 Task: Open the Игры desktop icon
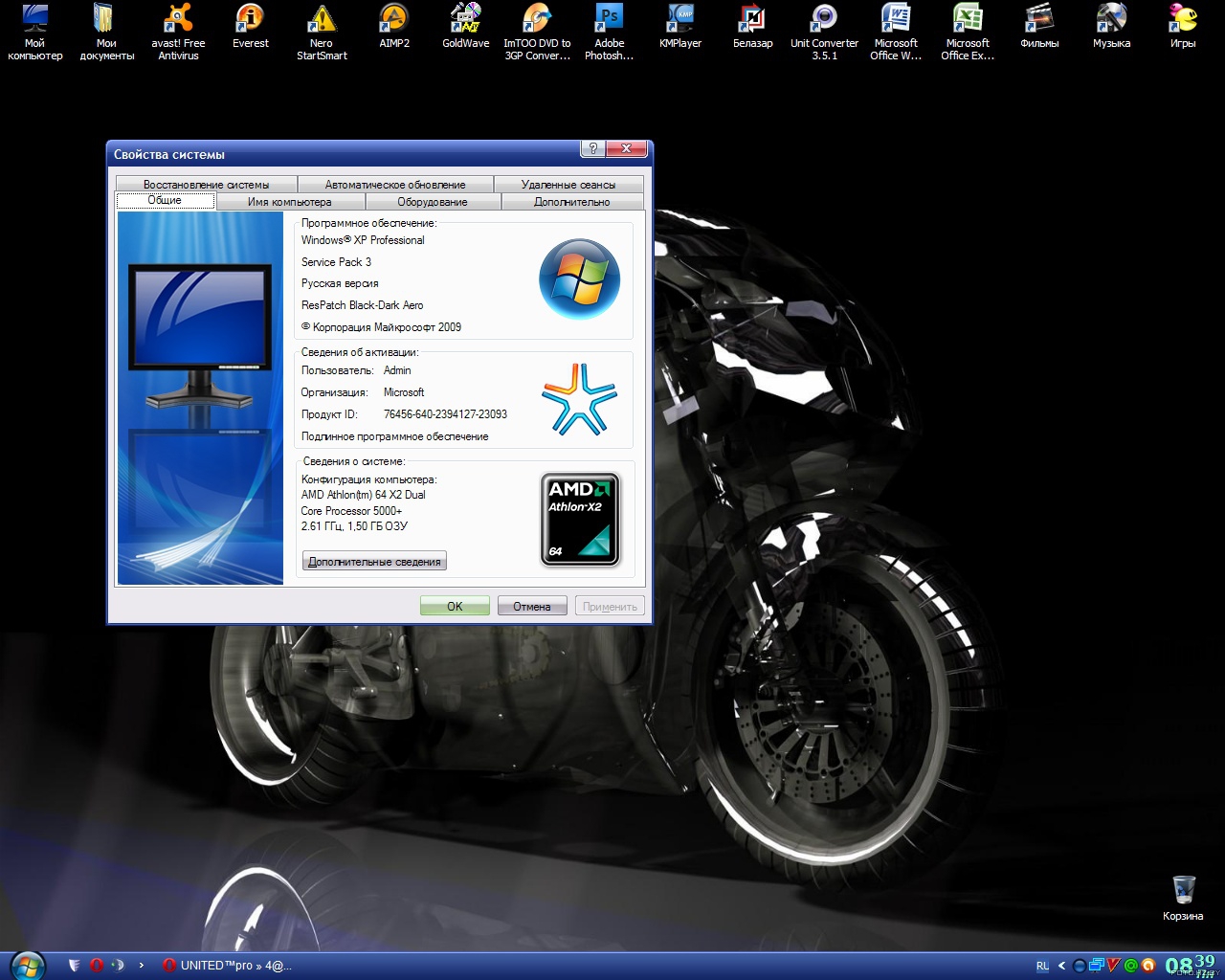pyautogui.click(x=1183, y=26)
